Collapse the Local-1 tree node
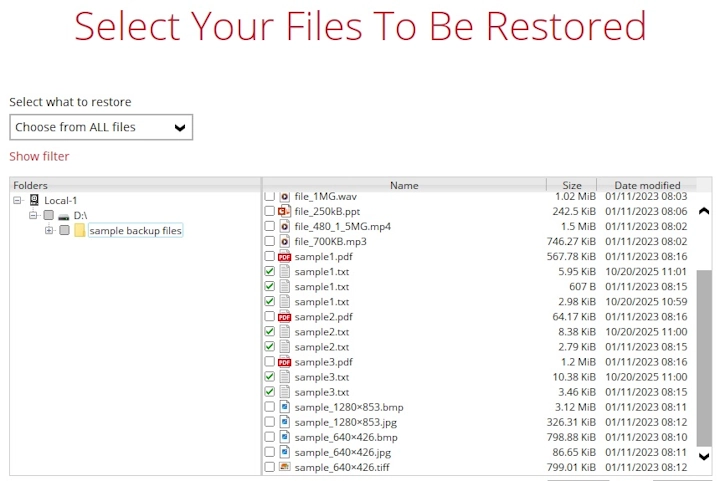720x481 pixels. pyautogui.click(x=17, y=200)
